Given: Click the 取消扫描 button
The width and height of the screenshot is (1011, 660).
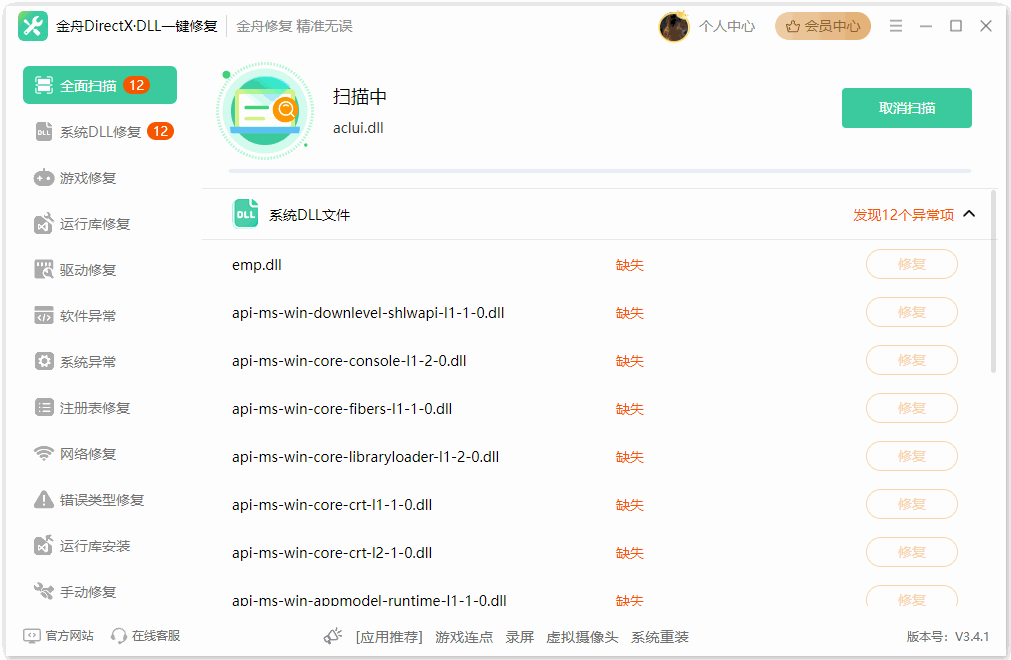Looking at the screenshot, I should pyautogui.click(x=906, y=107).
